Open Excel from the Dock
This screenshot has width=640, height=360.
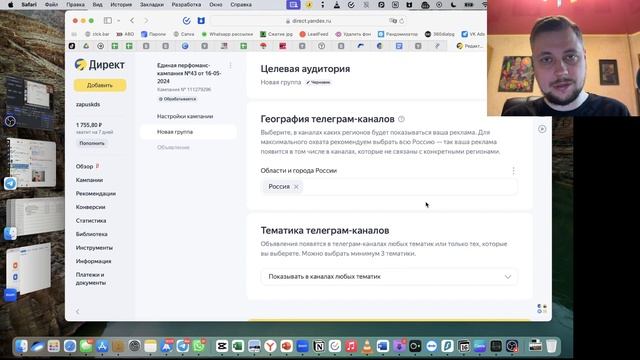coord(238,346)
